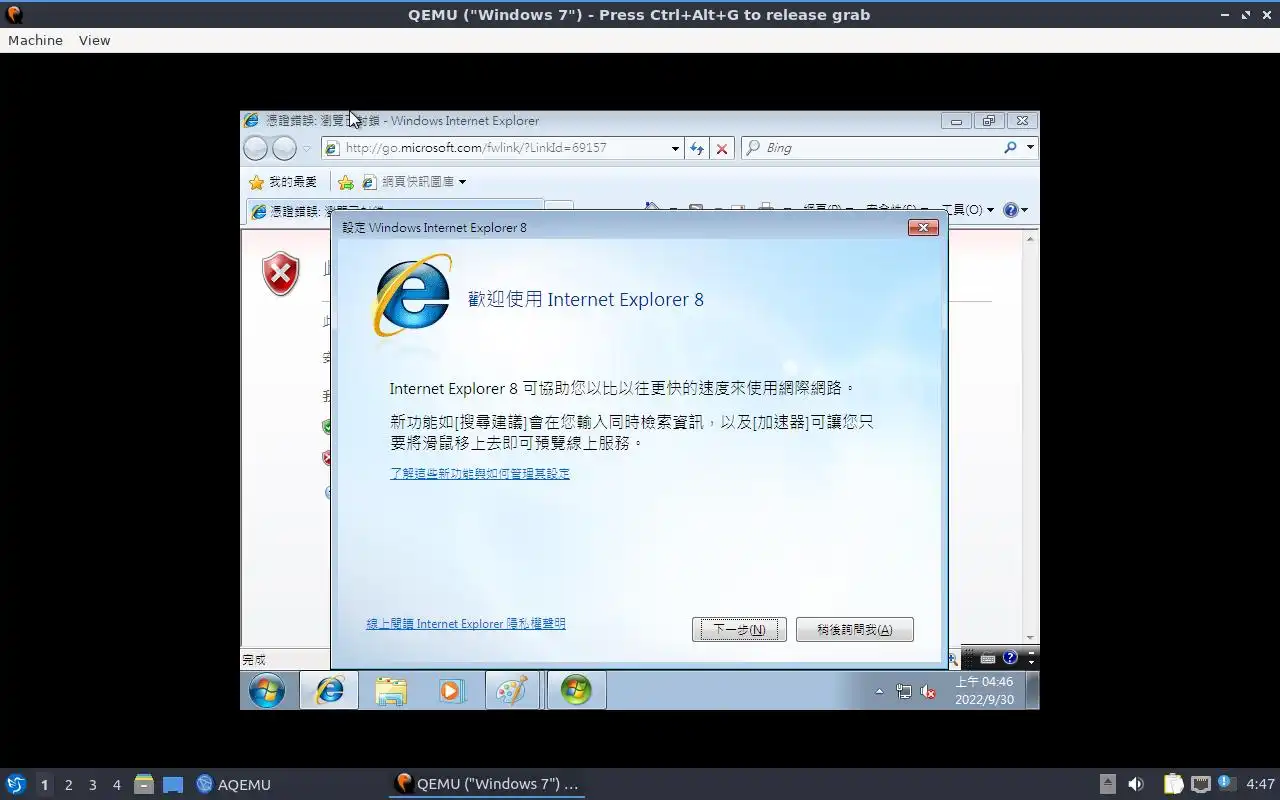
Task: Open the 線上閱讀 Internet Explorer 隱私權聲明 link
Action: click(466, 624)
